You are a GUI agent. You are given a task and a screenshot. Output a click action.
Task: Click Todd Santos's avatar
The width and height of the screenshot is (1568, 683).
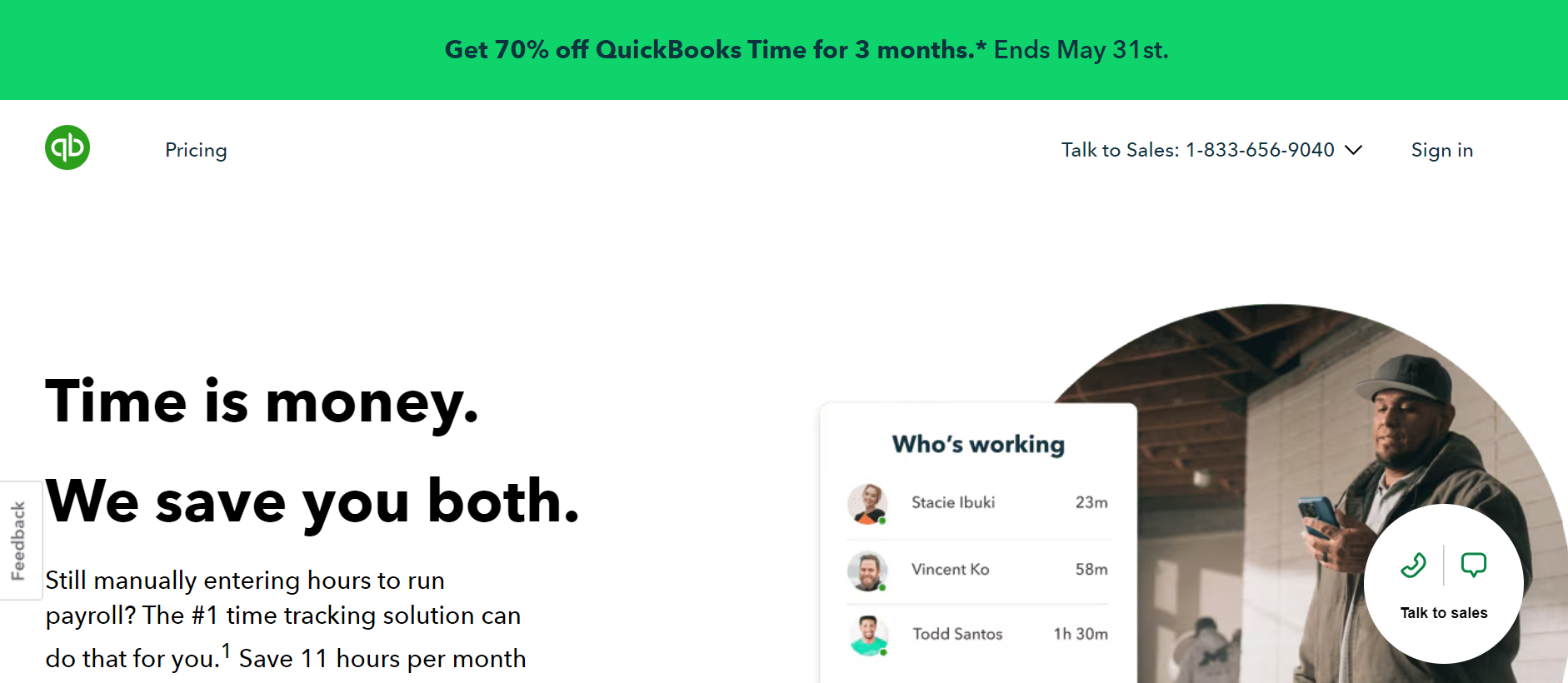coord(868,636)
